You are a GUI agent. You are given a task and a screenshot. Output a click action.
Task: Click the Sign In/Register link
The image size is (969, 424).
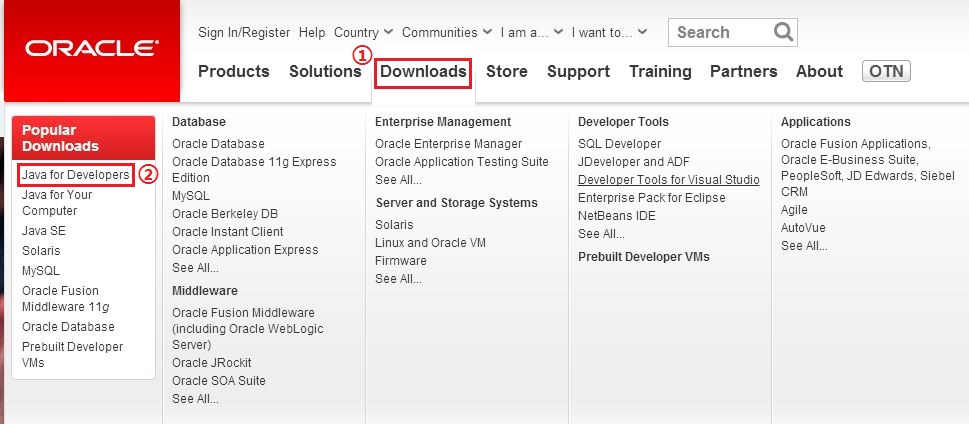[x=244, y=32]
